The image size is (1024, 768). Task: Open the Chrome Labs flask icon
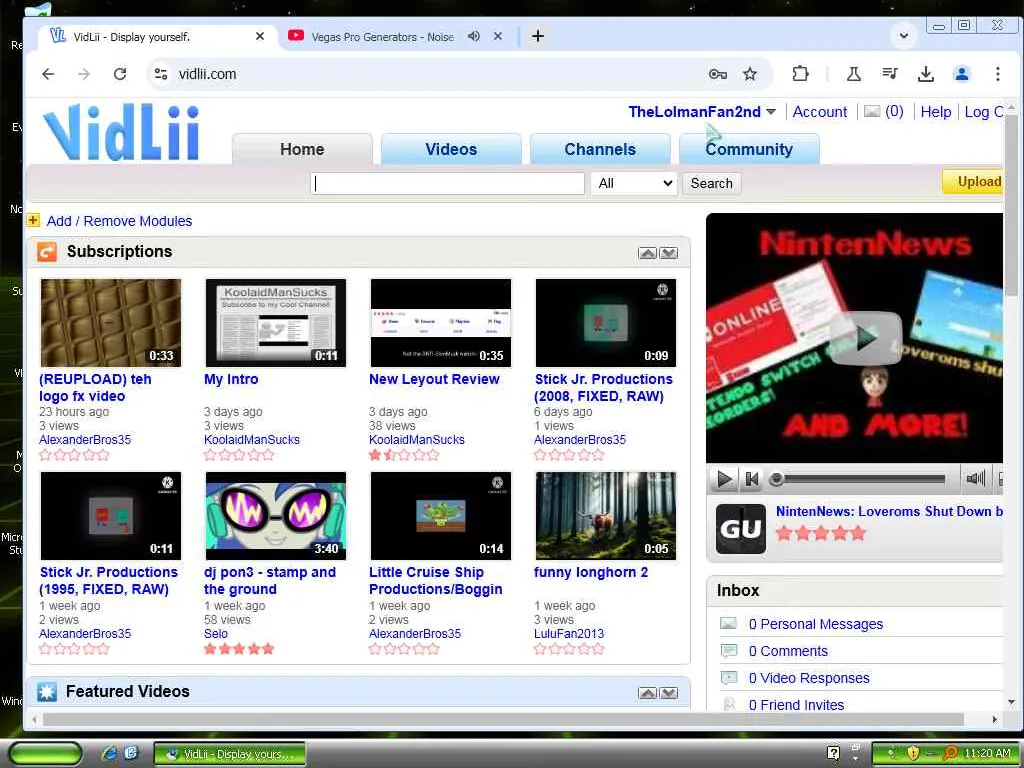[x=854, y=74]
